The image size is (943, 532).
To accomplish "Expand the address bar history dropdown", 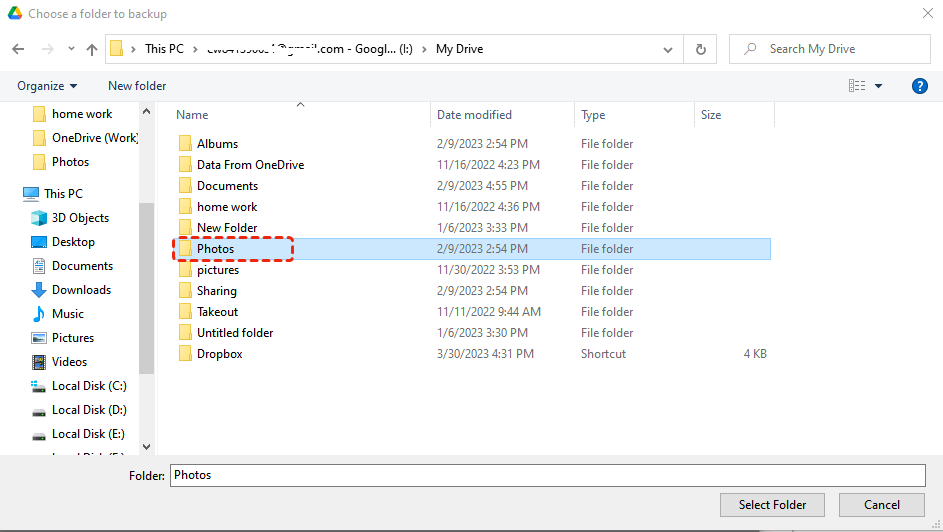I will tap(668, 49).
